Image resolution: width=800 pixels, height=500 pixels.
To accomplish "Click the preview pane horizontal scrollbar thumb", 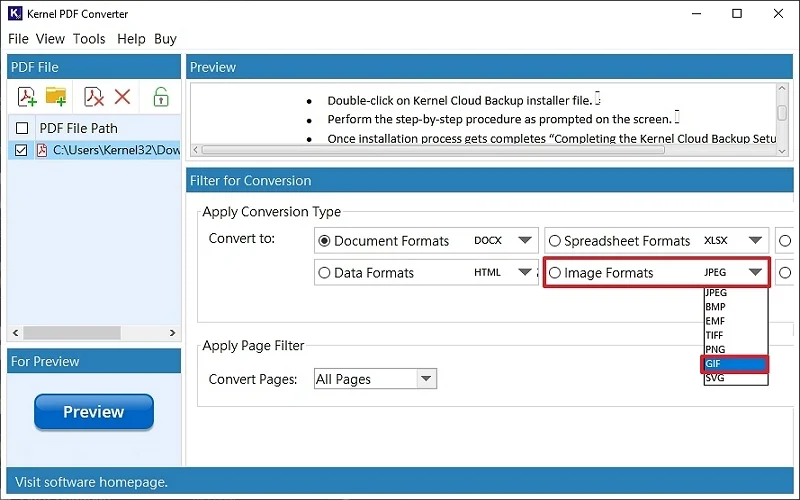I will (x=433, y=150).
